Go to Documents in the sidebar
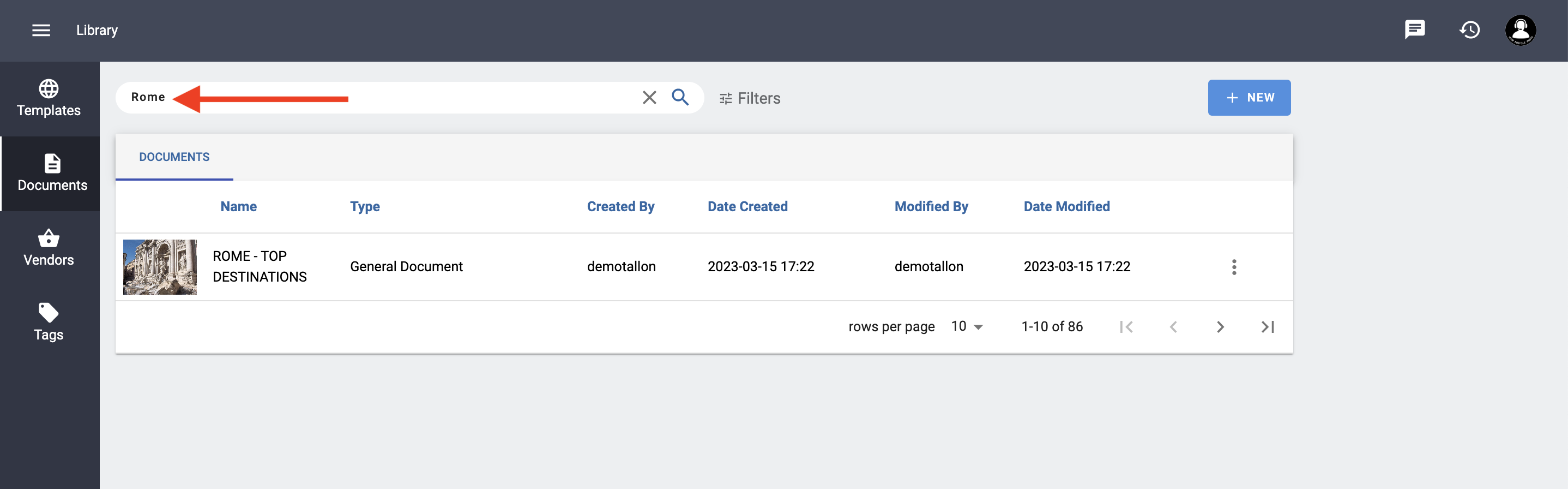 [x=51, y=174]
